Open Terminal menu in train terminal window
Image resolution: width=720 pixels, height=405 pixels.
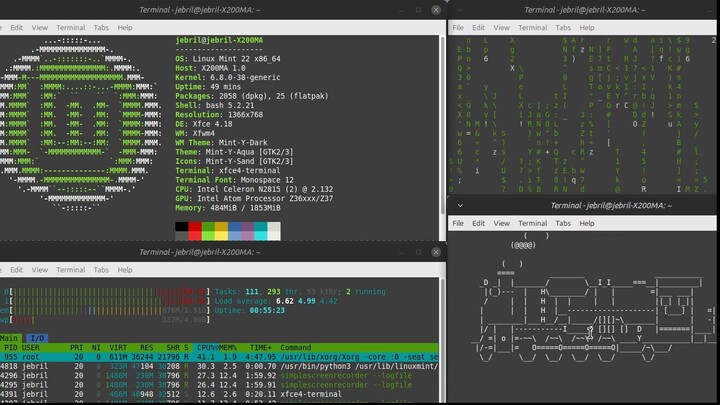point(533,223)
